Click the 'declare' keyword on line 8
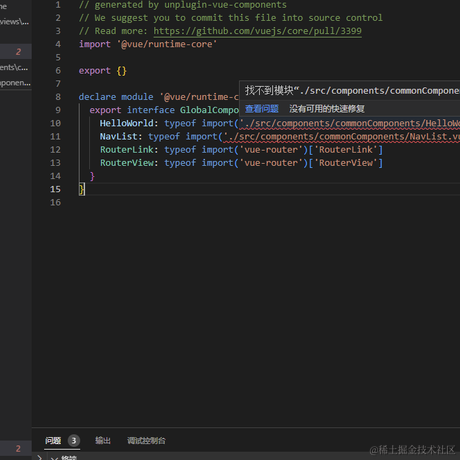 [97, 97]
